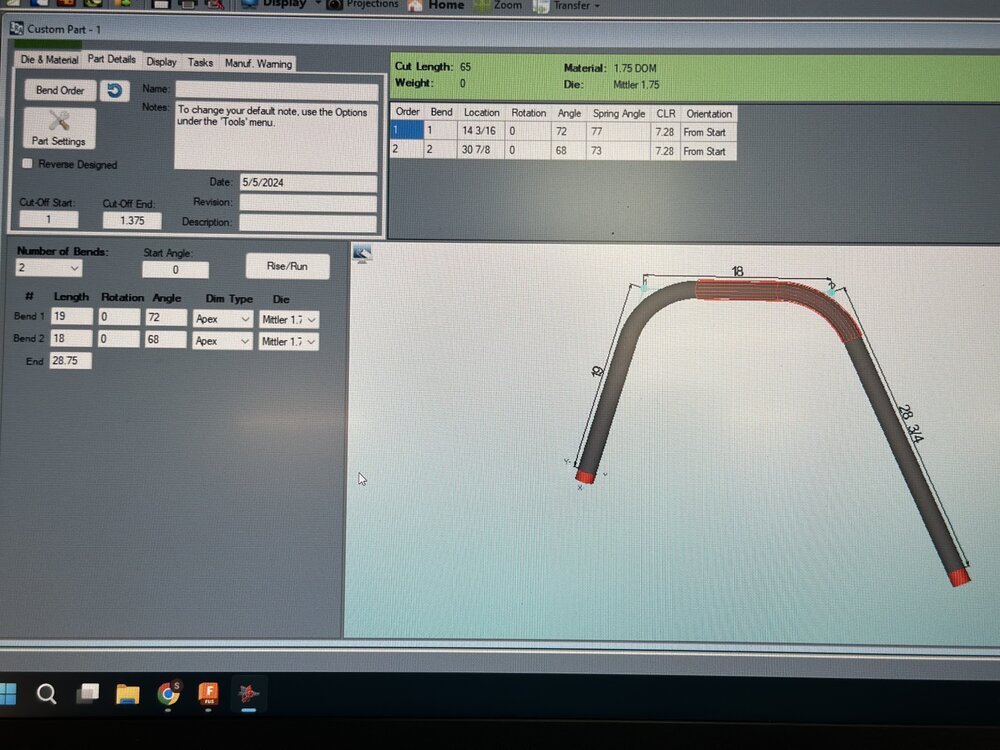Click the Revision input field
The image size is (1000, 750).
coord(308,203)
